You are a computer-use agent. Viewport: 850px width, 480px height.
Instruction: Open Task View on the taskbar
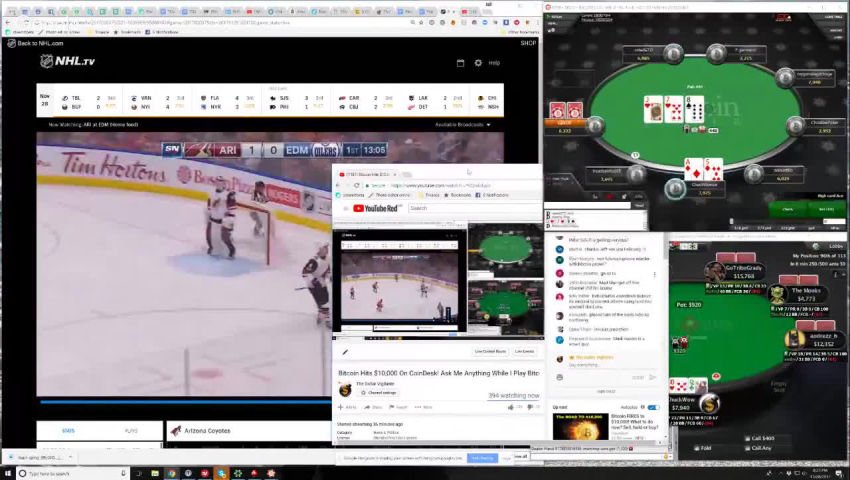[x=139, y=473]
